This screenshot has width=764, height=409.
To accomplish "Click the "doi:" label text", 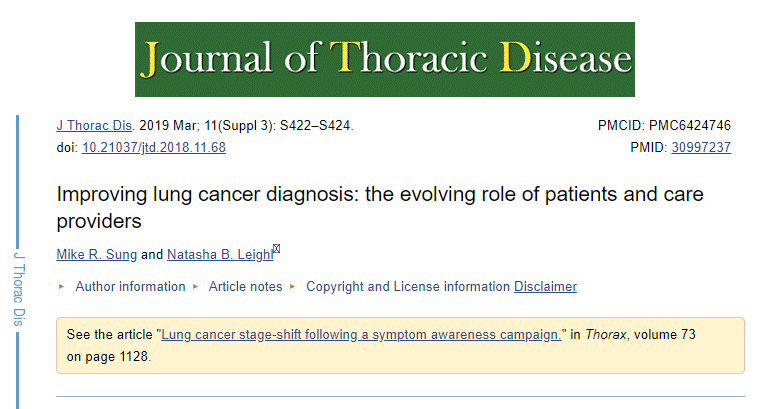I will (67, 147).
